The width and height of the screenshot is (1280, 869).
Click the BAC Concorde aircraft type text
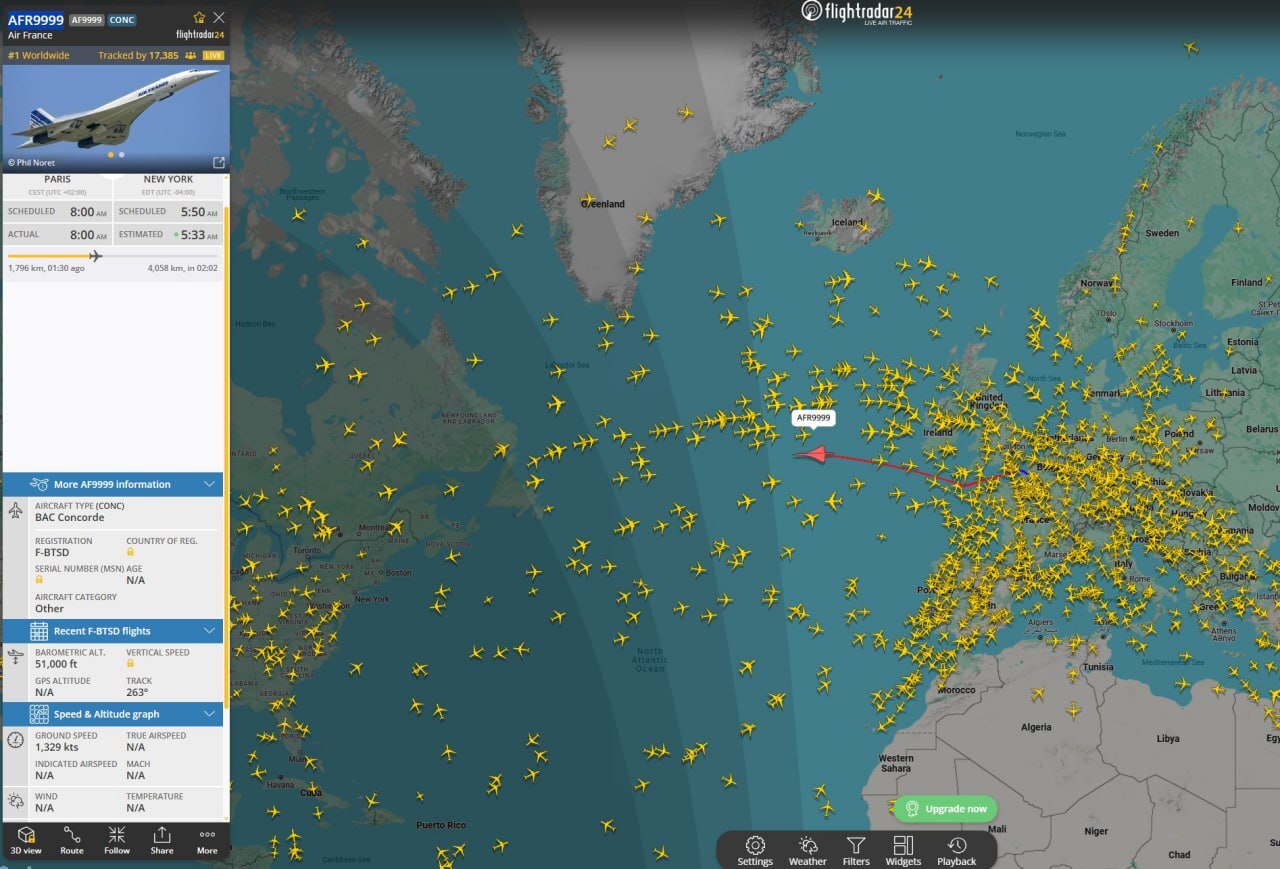70,517
